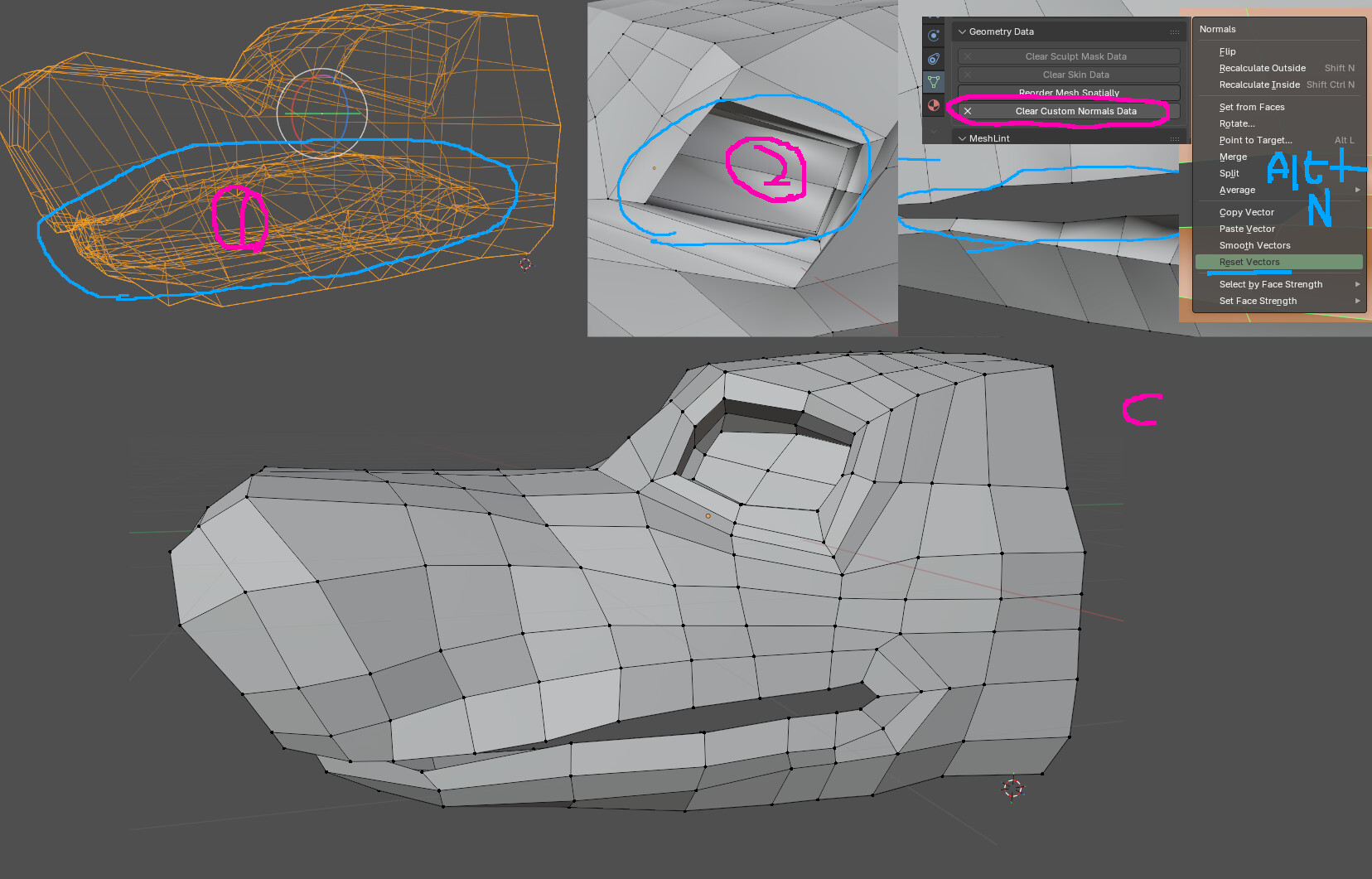Collapse the MeshLint panel
Viewport: 1372px width, 879px height.
click(x=962, y=138)
